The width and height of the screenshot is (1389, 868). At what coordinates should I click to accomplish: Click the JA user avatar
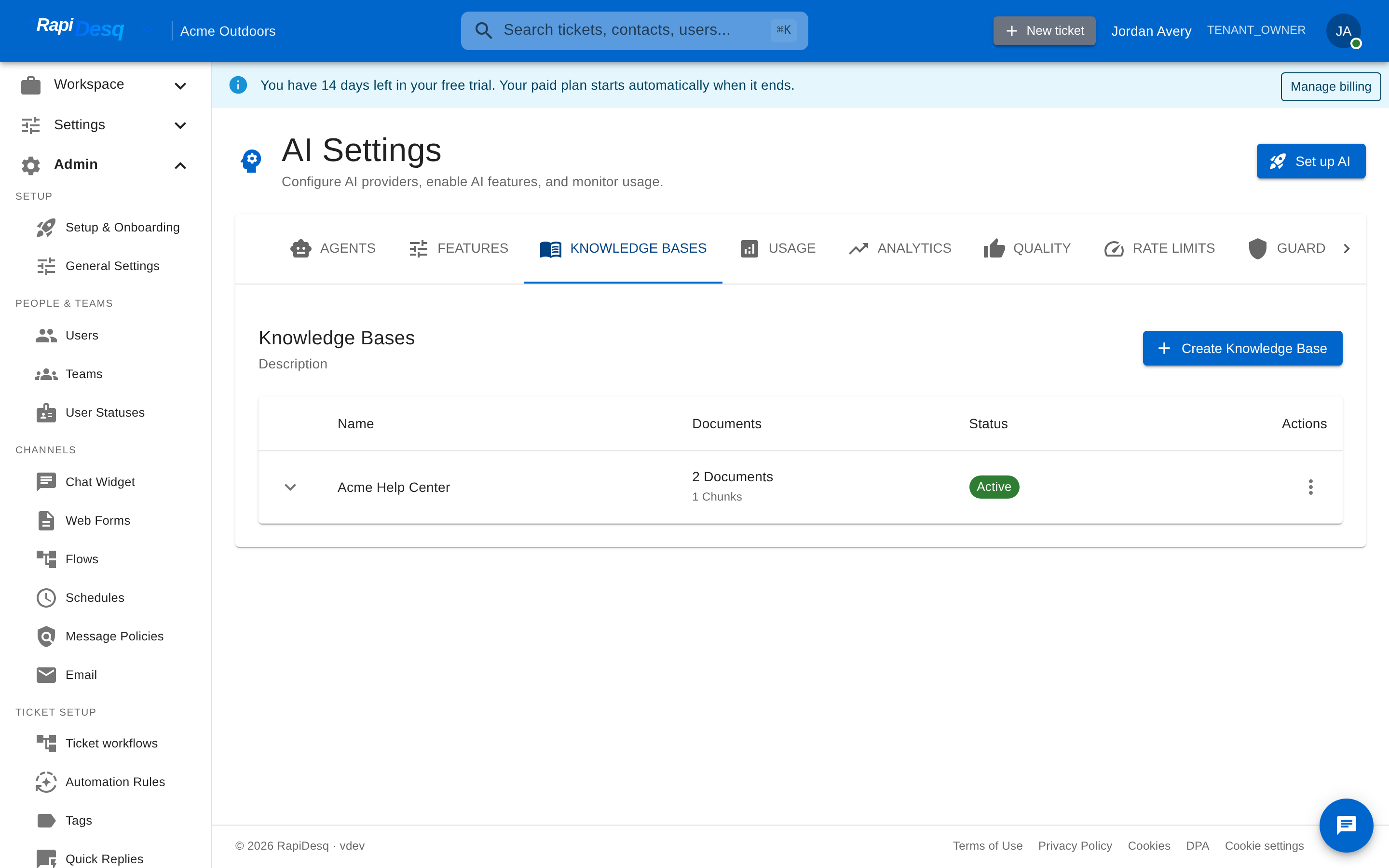tap(1343, 31)
